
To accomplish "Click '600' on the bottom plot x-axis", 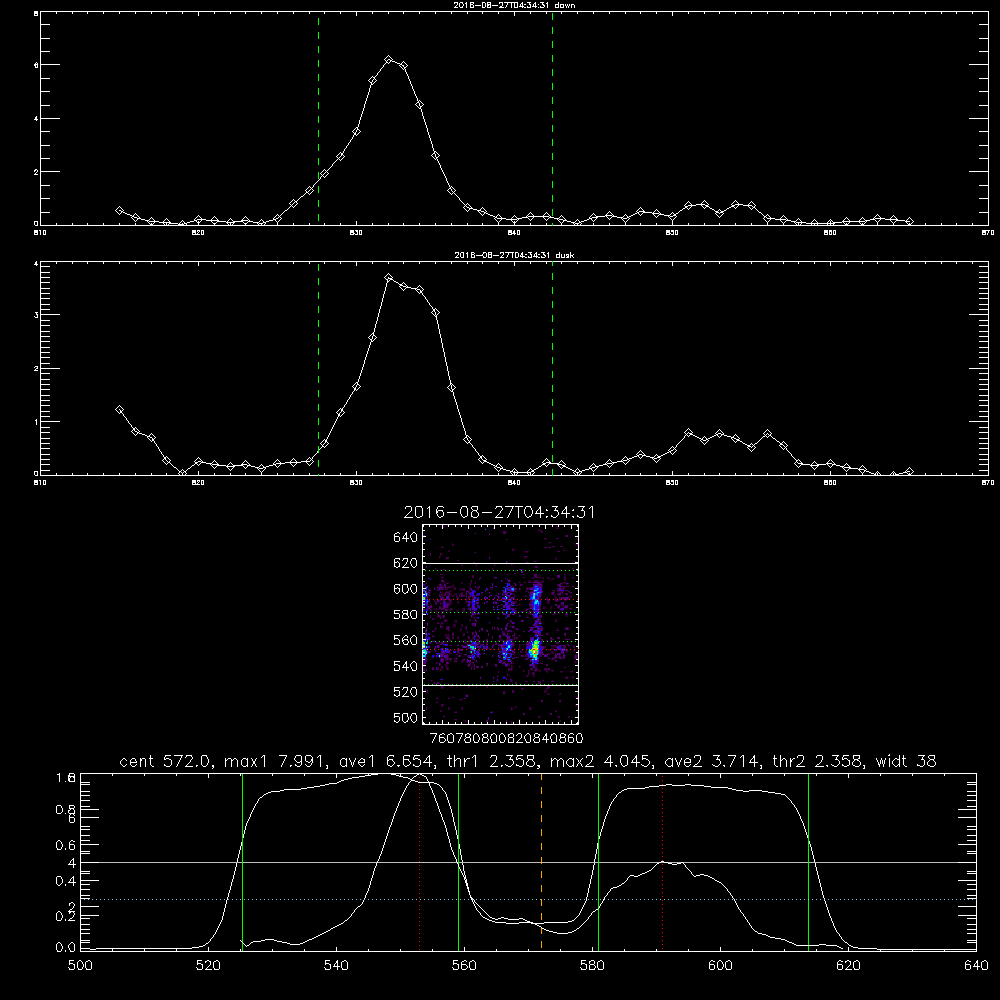I will (x=720, y=966).
